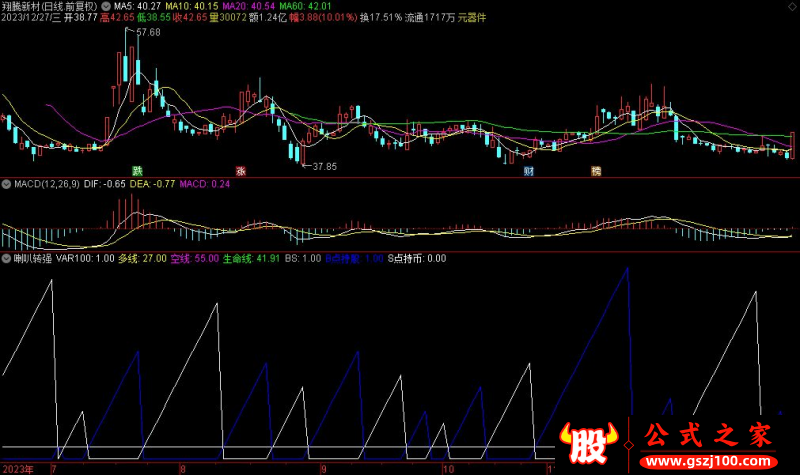Open the MACD(12,26,9) indicator name
This screenshot has width=800, height=475.
(x=43, y=184)
